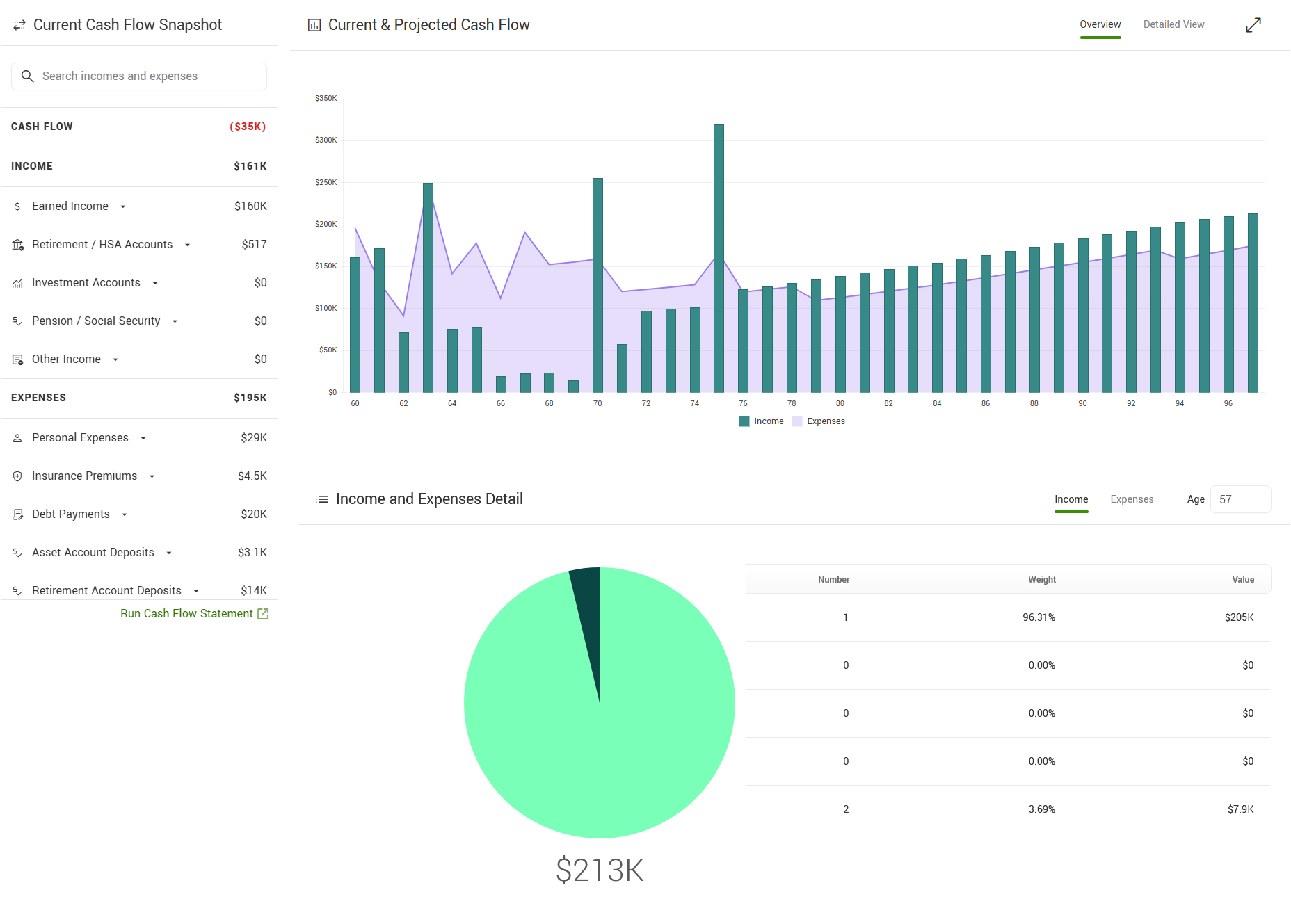
Task: Click the Other Income list icon
Action: click(17, 359)
